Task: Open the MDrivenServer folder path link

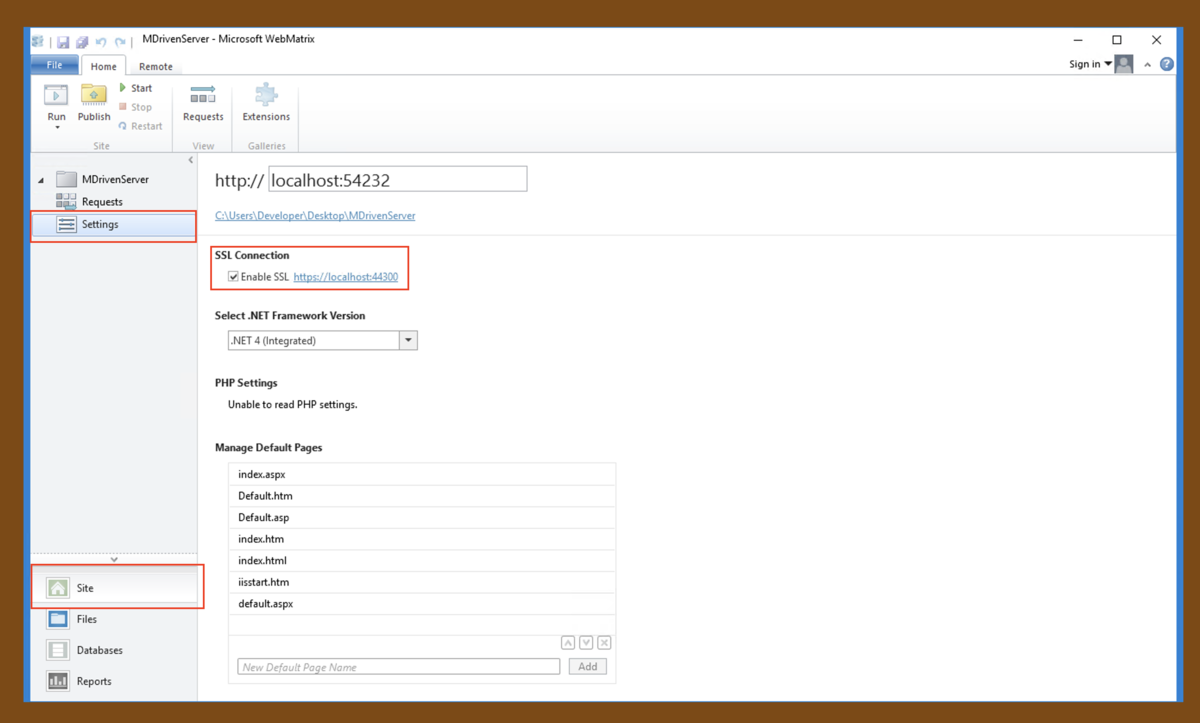Action: pos(315,216)
